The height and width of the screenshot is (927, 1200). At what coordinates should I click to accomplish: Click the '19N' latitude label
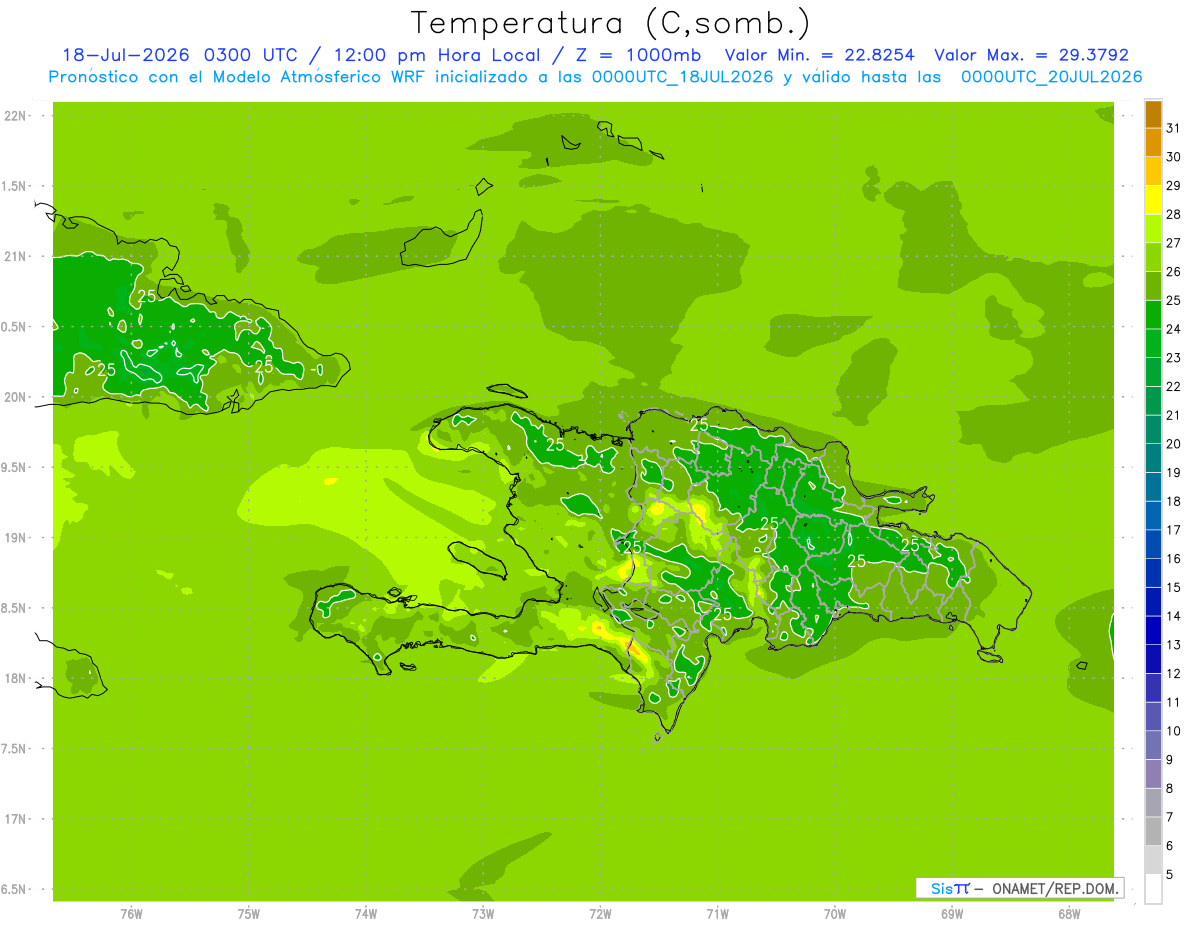pyautogui.click(x=15, y=538)
